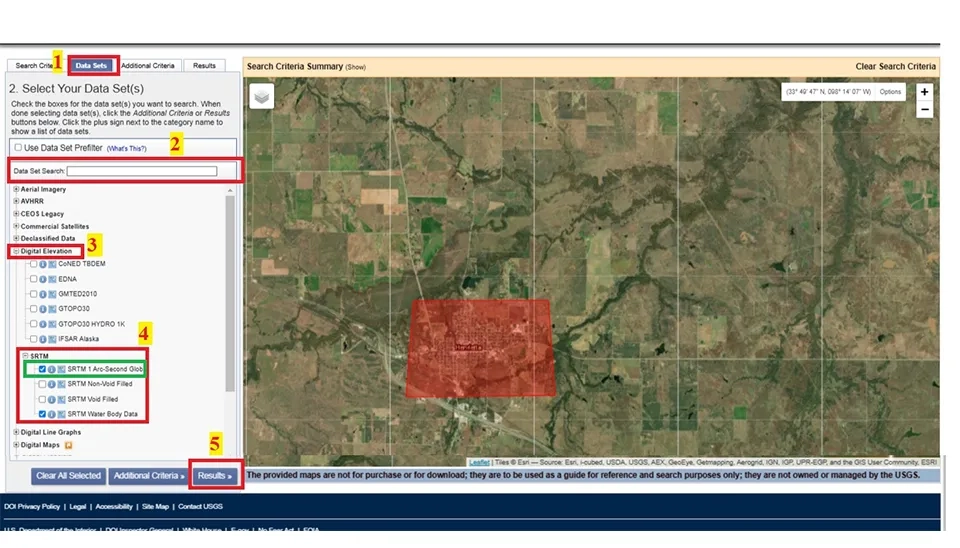Open info icon for CoNED TBDEM
This screenshot has width=960, height=548.
[43, 265]
